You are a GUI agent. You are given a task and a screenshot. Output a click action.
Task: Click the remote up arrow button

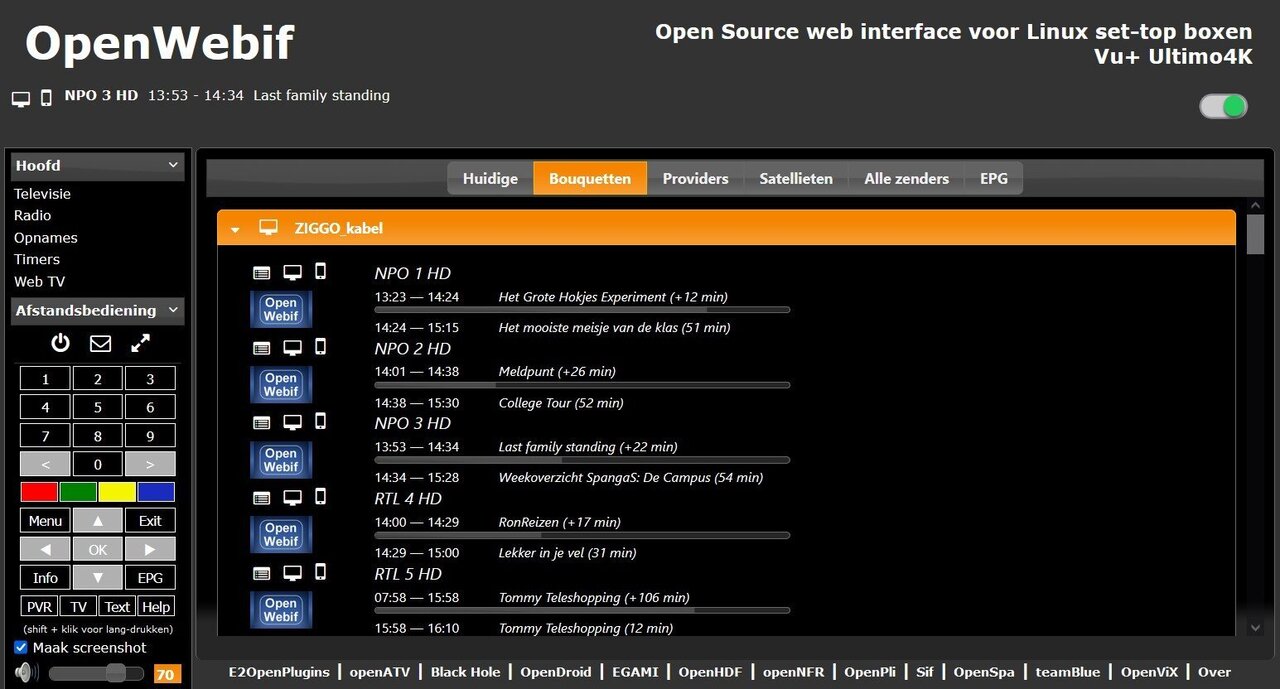[x=97, y=521]
